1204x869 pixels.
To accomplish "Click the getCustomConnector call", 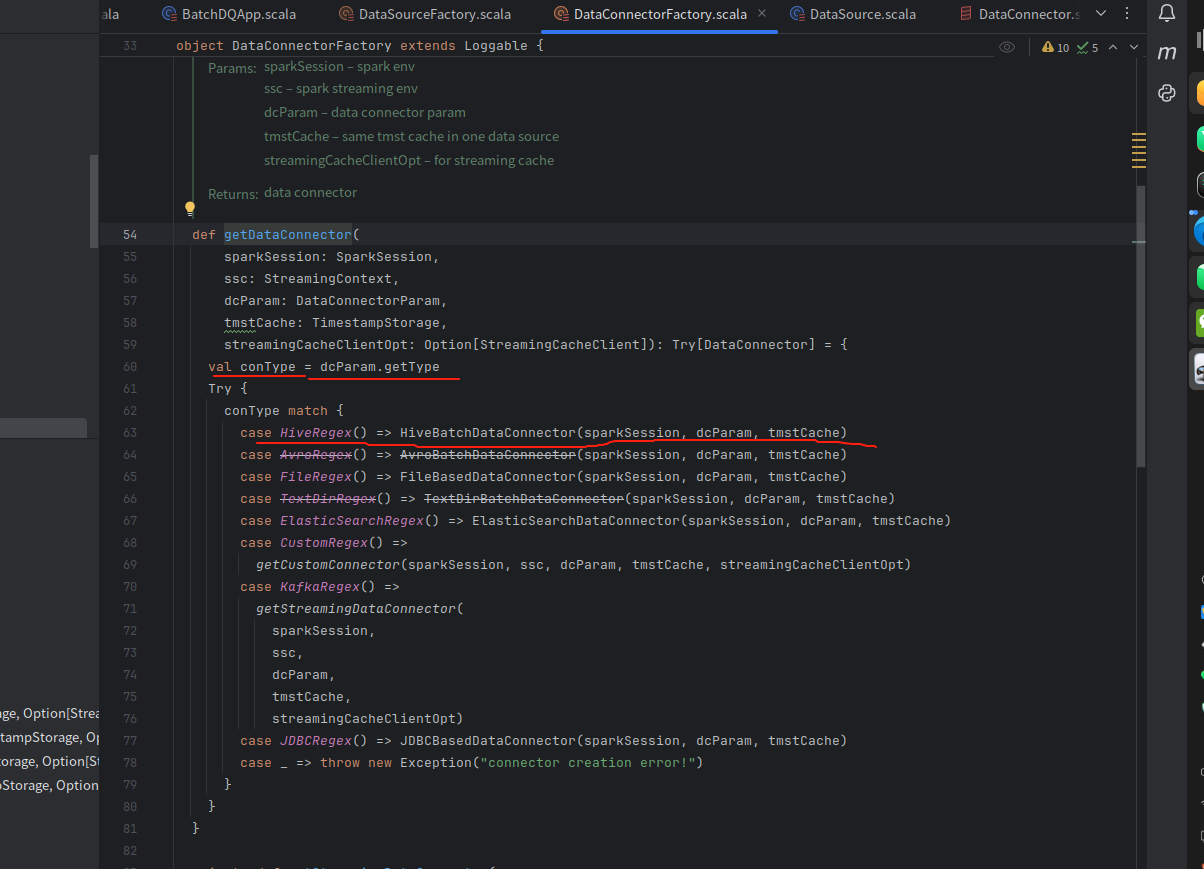I will click(x=328, y=565).
